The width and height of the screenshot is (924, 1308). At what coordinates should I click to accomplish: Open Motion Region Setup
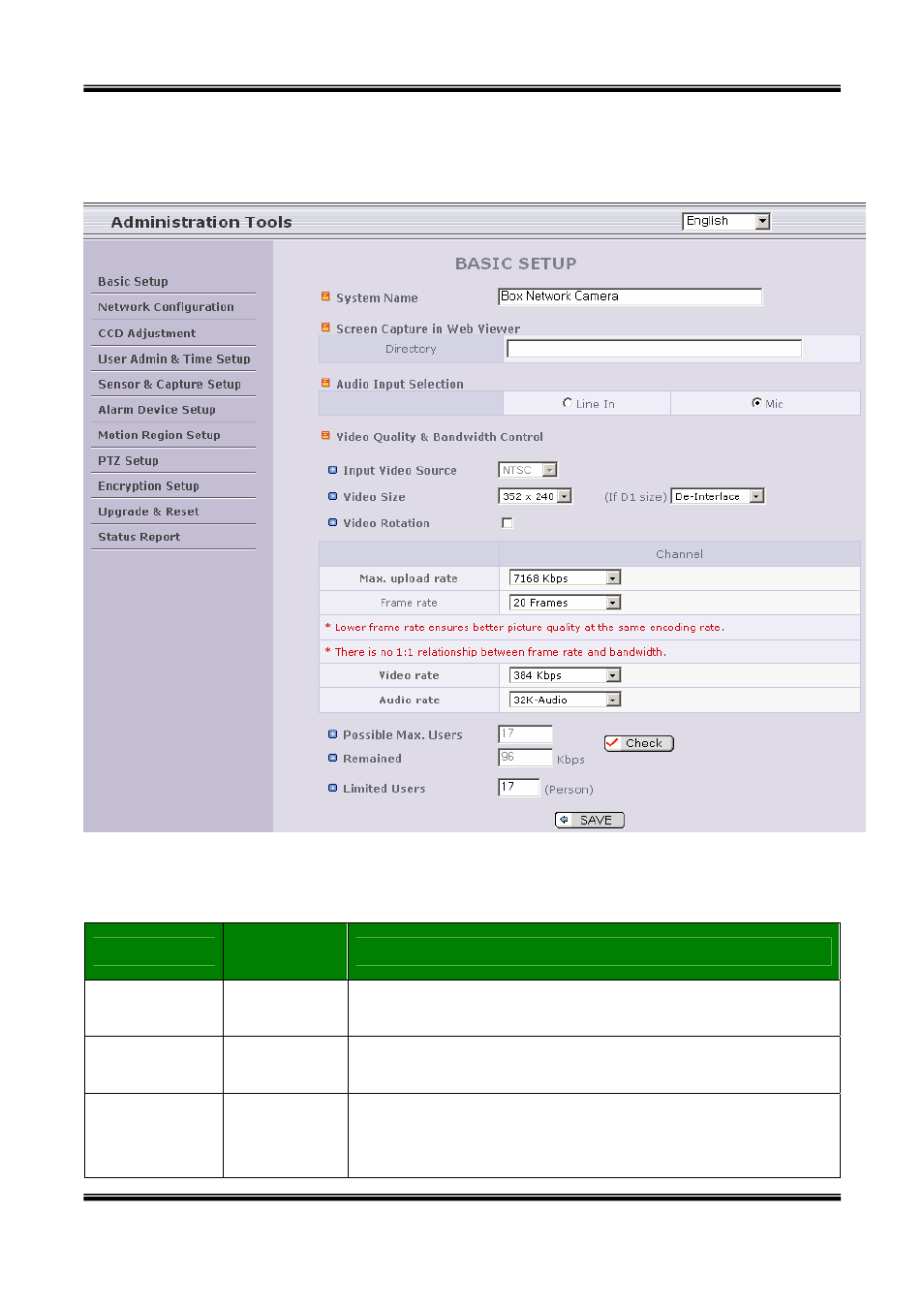(x=159, y=435)
